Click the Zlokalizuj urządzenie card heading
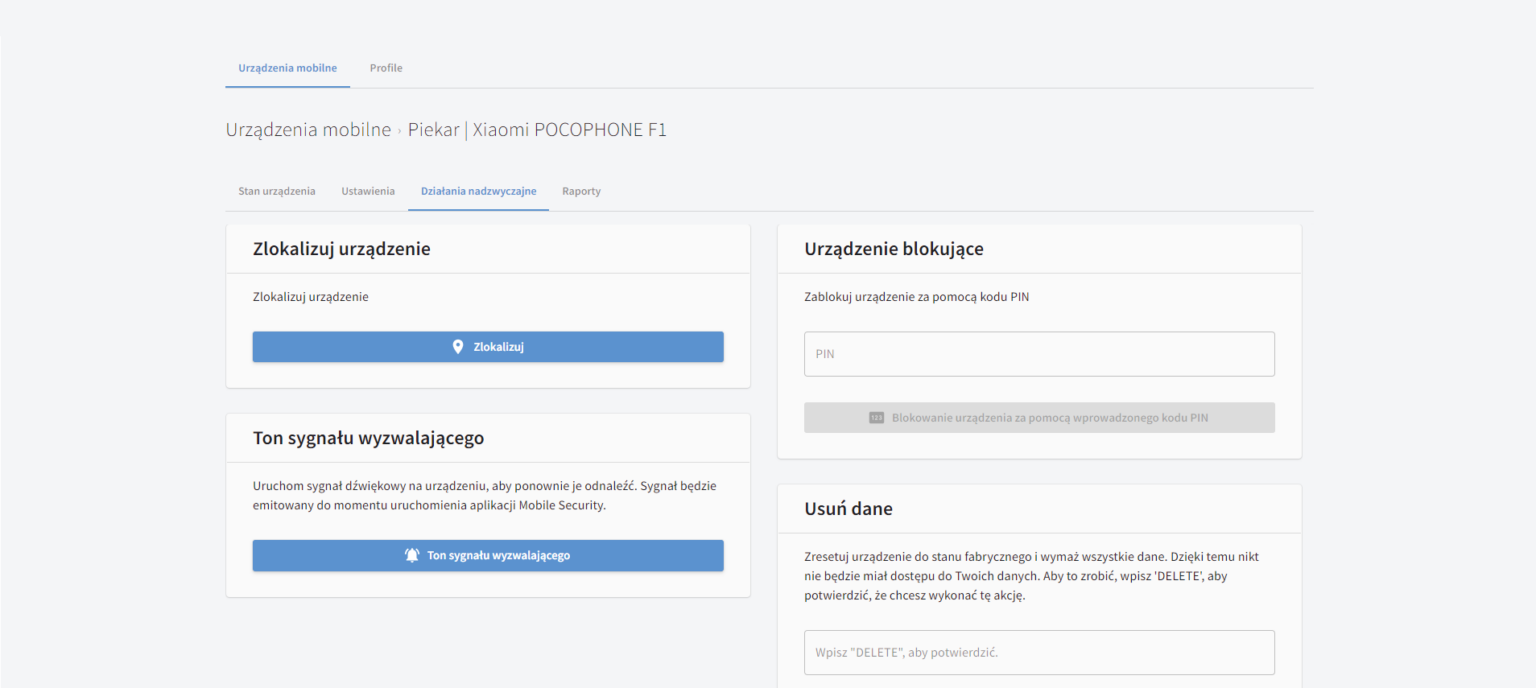Image resolution: width=1536 pixels, height=688 pixels. click(x=341, y=249)
